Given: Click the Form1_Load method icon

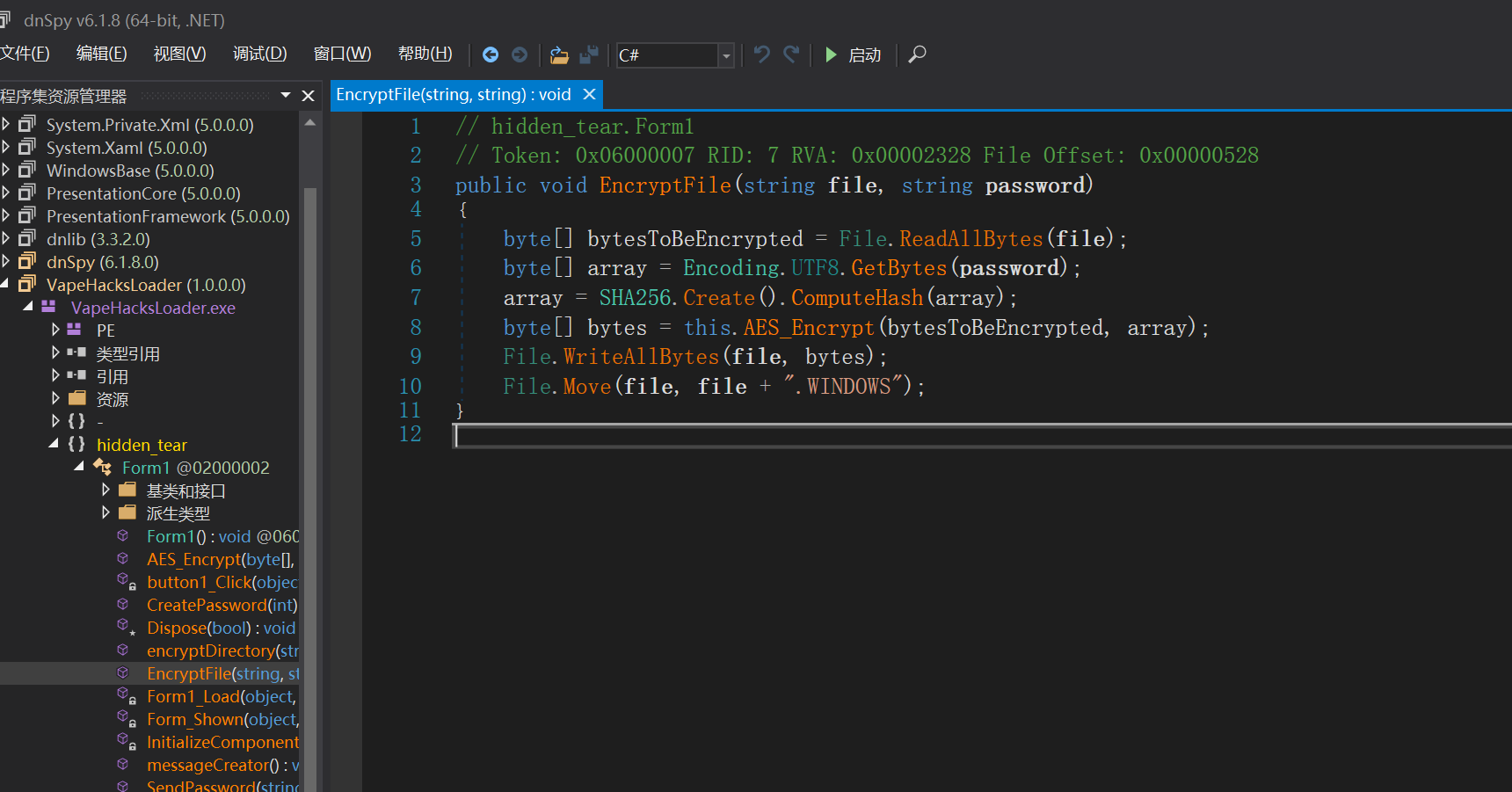Looking at the screenshot, I should [126, 695].
